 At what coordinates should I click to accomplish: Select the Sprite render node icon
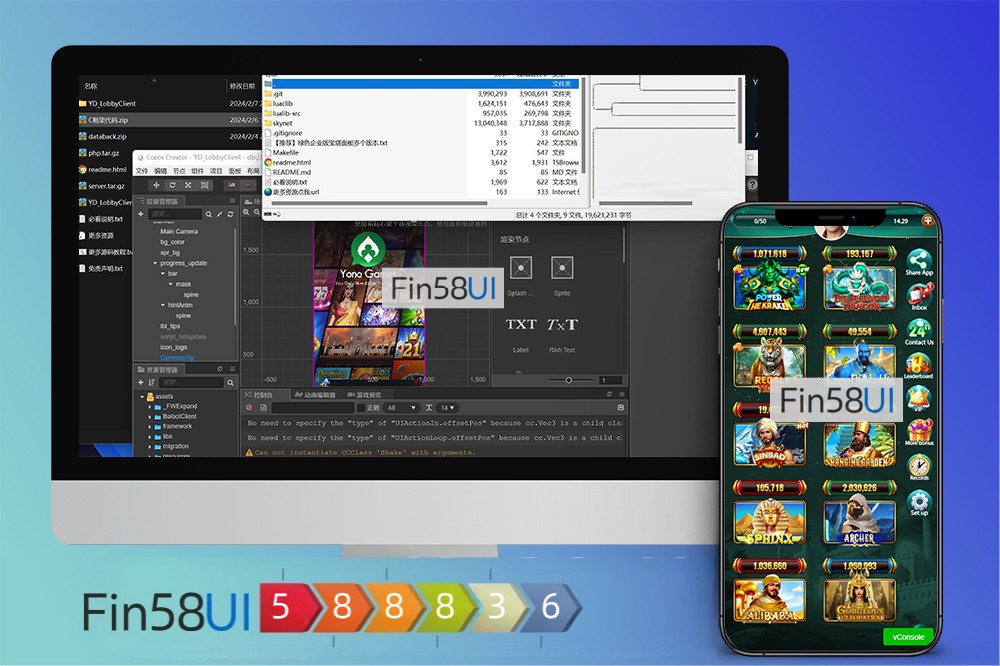[562, 268]
